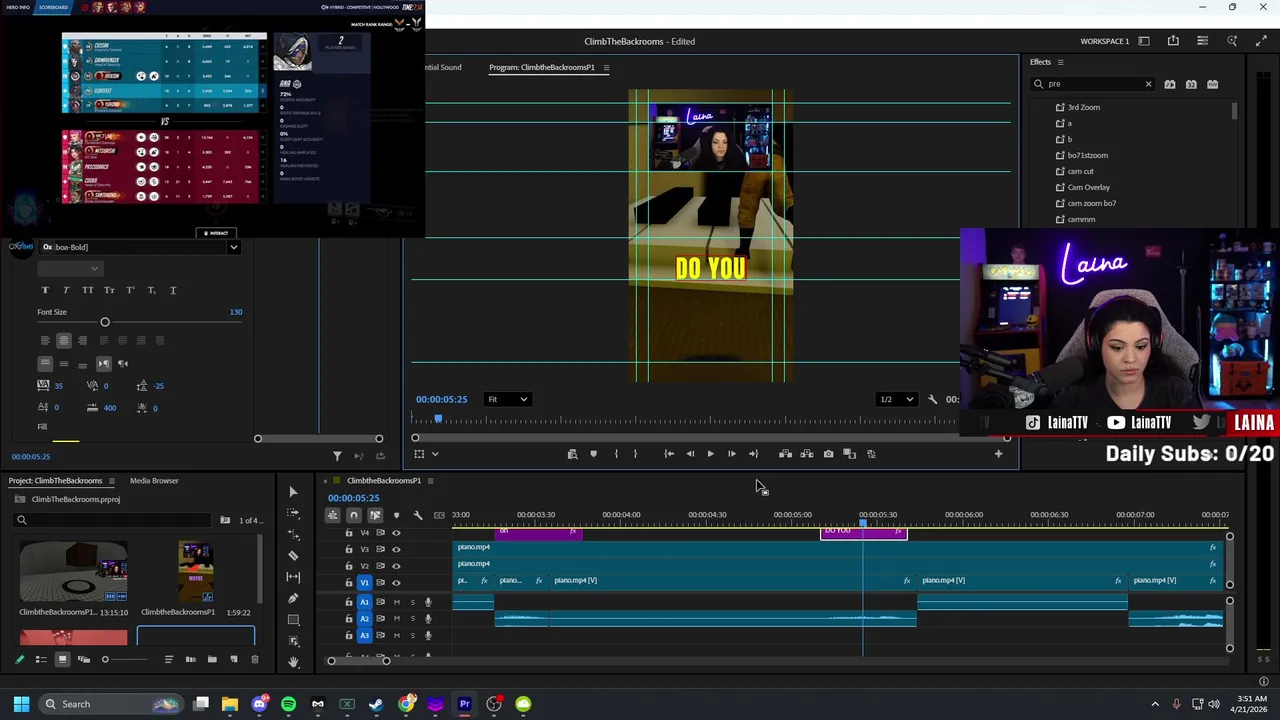1280x720 pixels.
Task: Click the Font Size slider handle
Action: coord(105,322)
